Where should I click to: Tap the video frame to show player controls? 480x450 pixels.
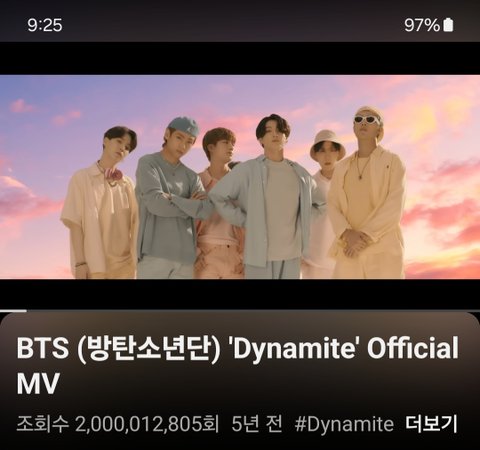(240, 177)
